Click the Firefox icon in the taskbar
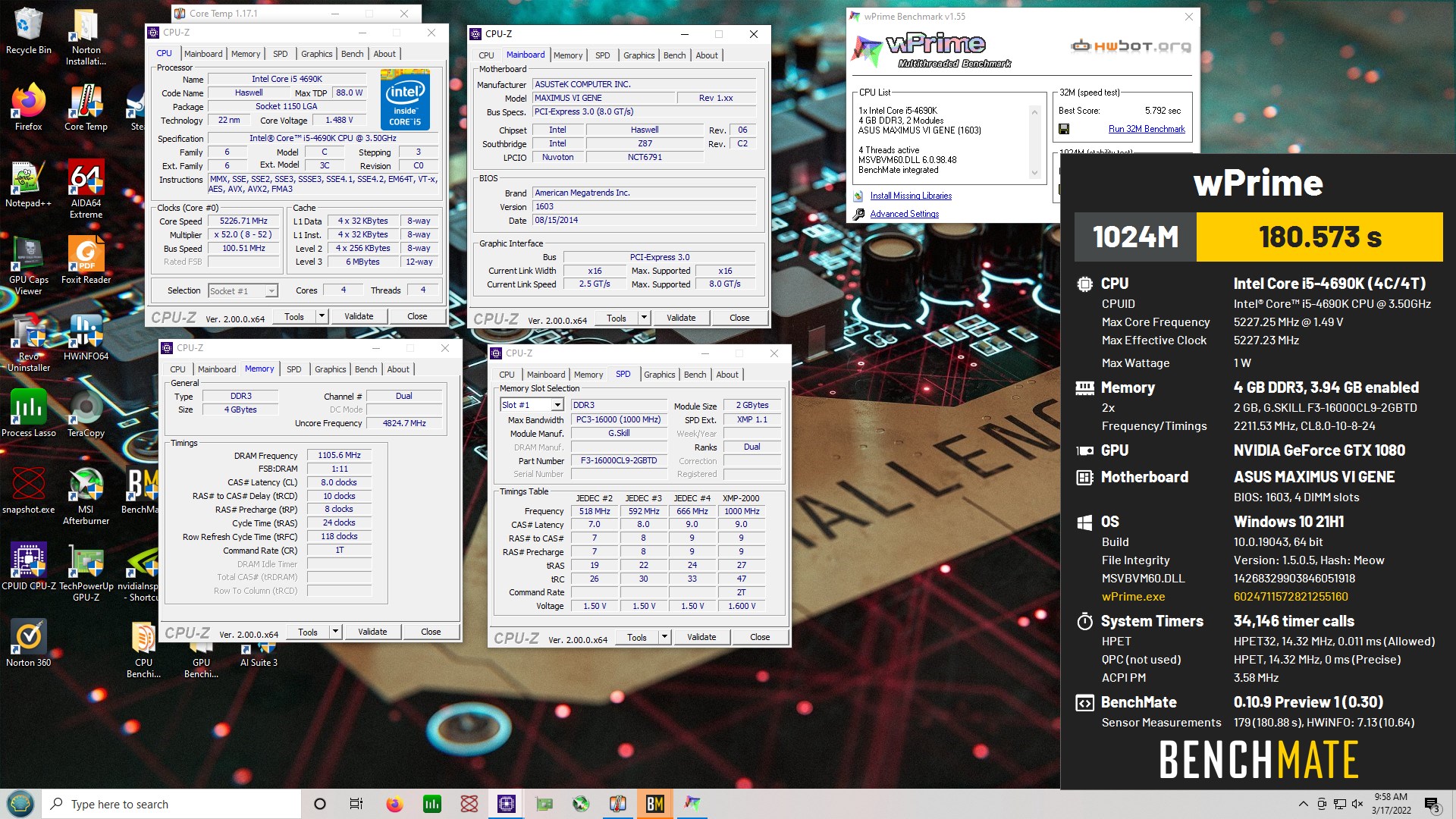 (x=394, y=804)
